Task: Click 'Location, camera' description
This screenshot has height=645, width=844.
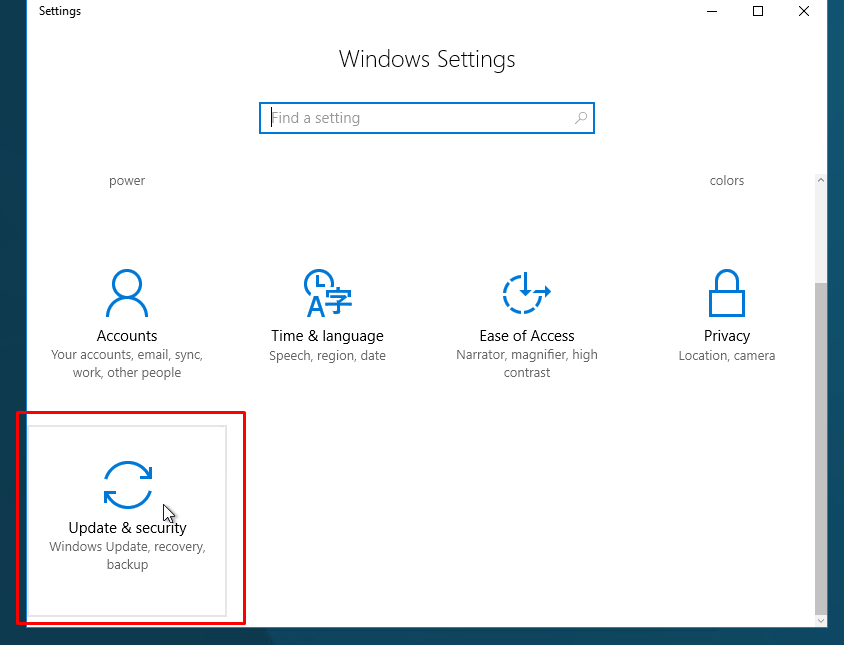Action: (727, 355)
